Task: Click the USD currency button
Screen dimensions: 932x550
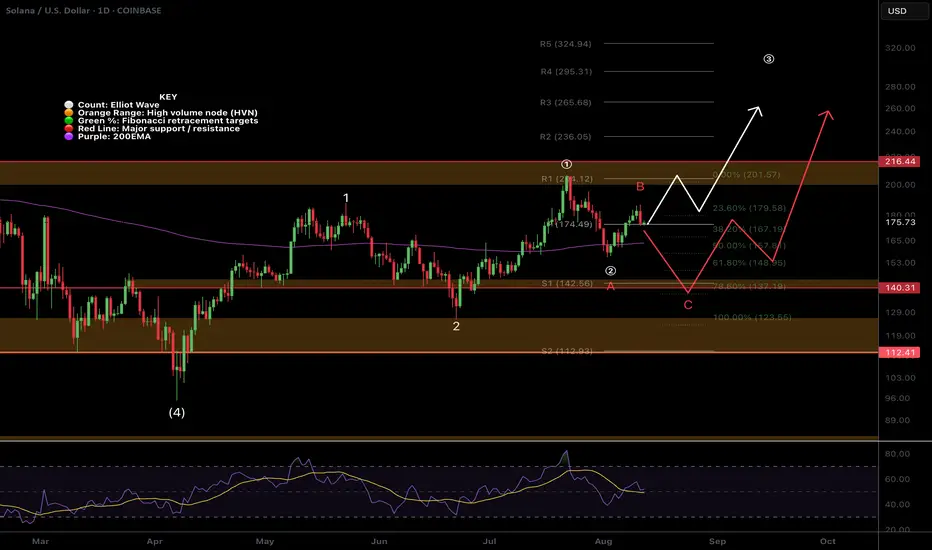Action: pos(897,11)
